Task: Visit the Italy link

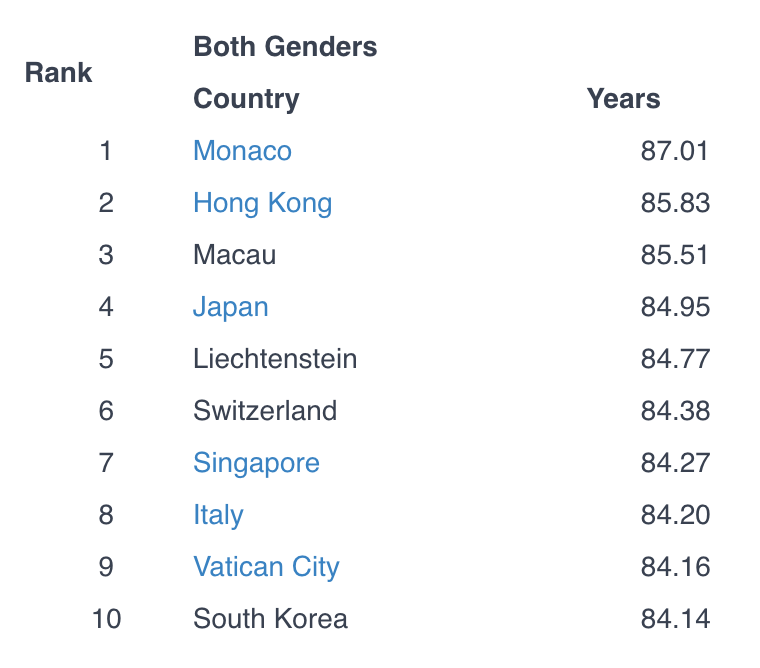Action: [x=218, y=515]
